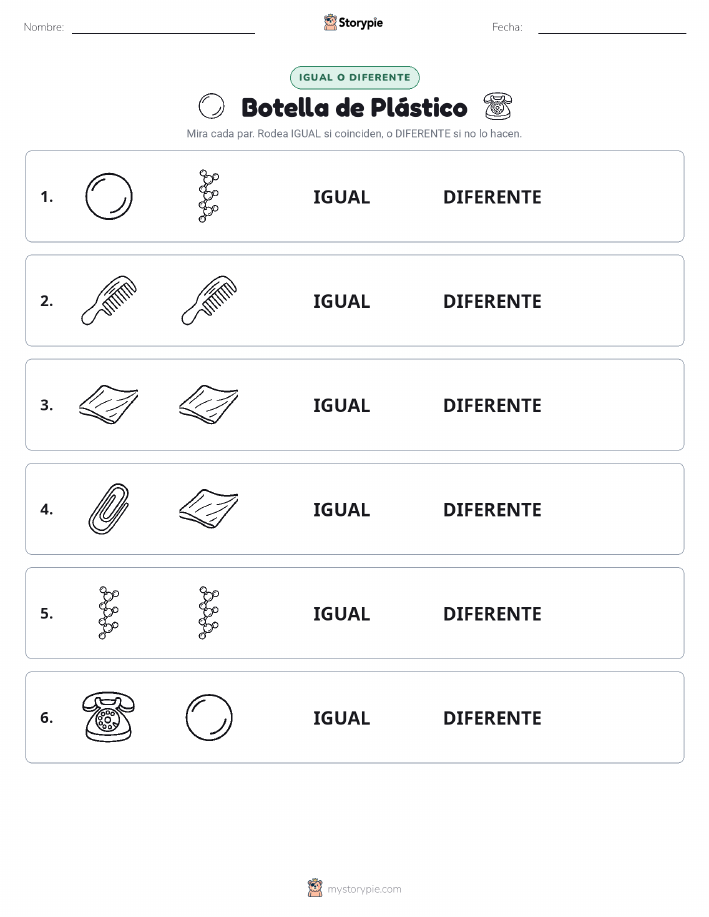Choose DIFERENTE for row 6

(492, 718)
